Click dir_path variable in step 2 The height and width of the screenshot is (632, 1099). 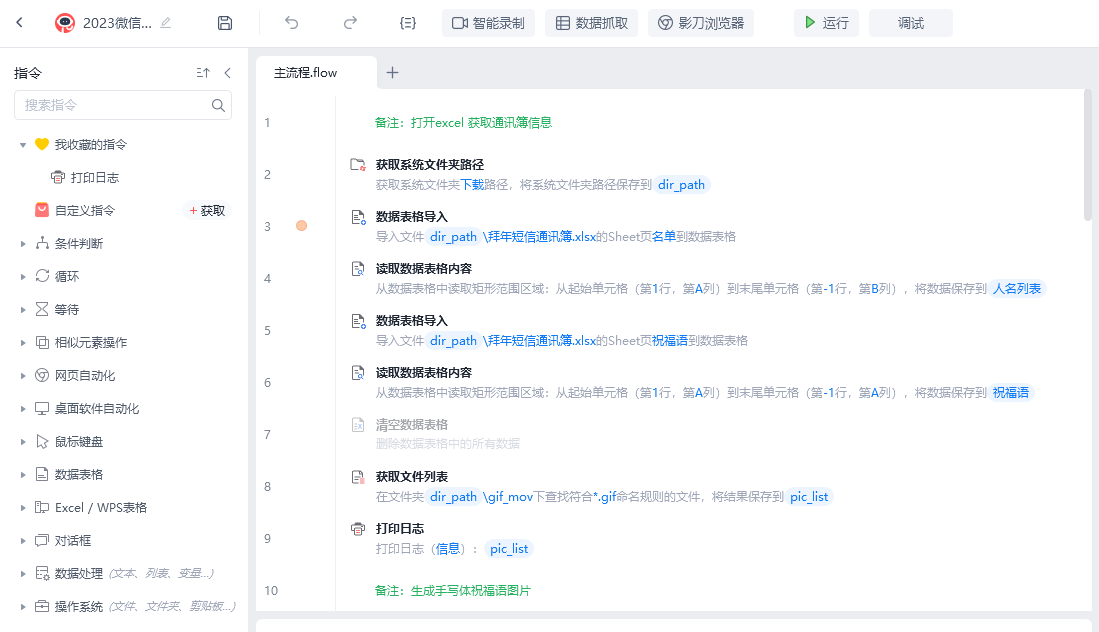point(681,184)
